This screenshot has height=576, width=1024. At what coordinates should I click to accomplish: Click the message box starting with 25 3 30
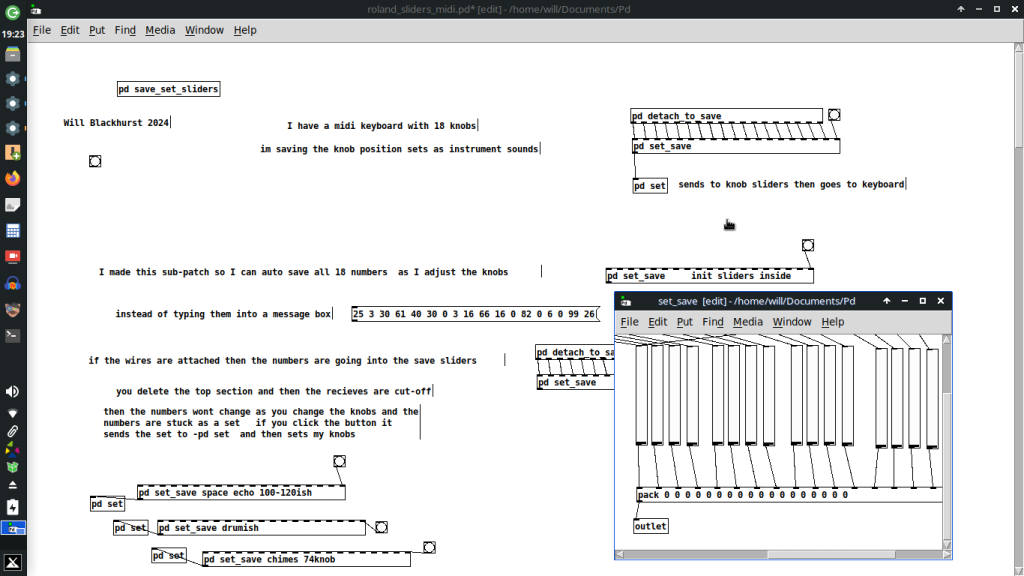[x=475, y=314]
